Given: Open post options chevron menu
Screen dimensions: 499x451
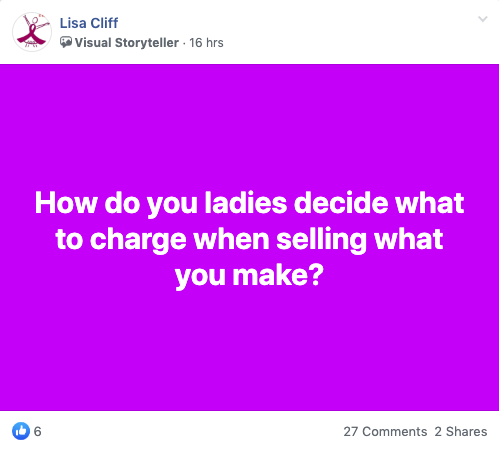Looking at the screenshot, I should point(483,19).
